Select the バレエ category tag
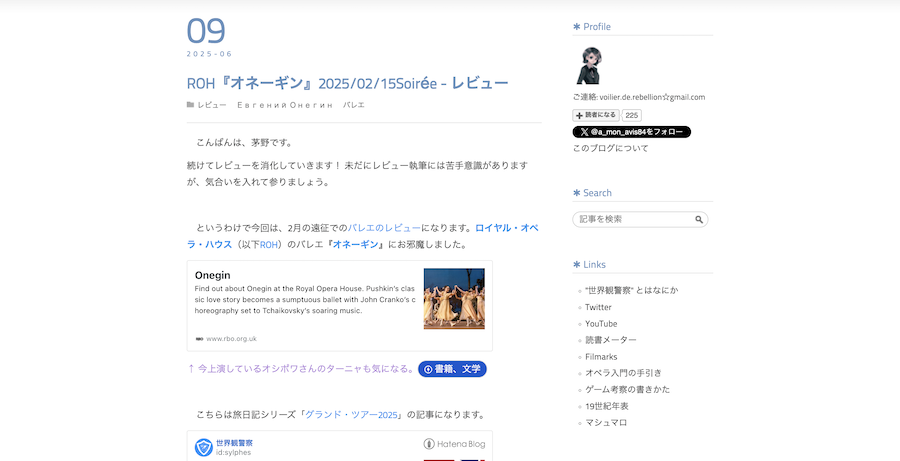 (354, 105)
